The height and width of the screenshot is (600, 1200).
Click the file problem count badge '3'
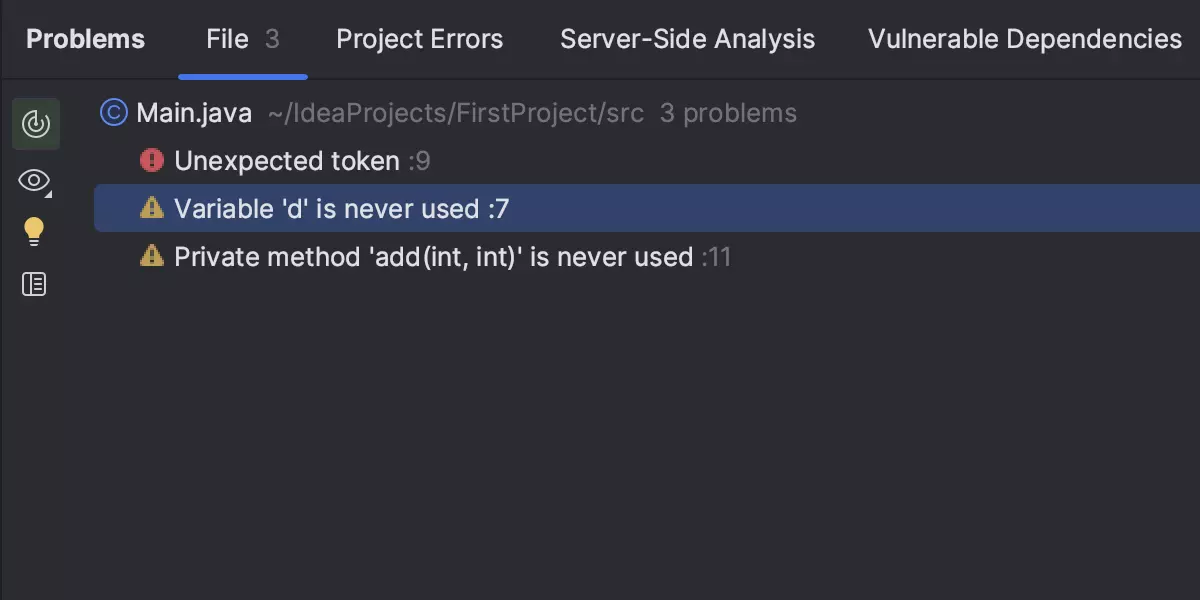pos(272,39)
